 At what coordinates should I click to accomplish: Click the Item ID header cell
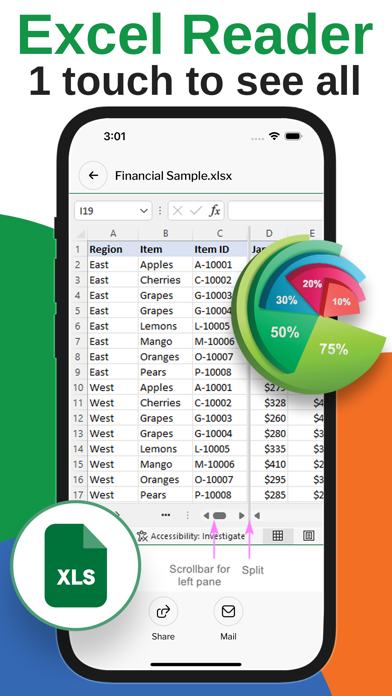coord(220,249)
